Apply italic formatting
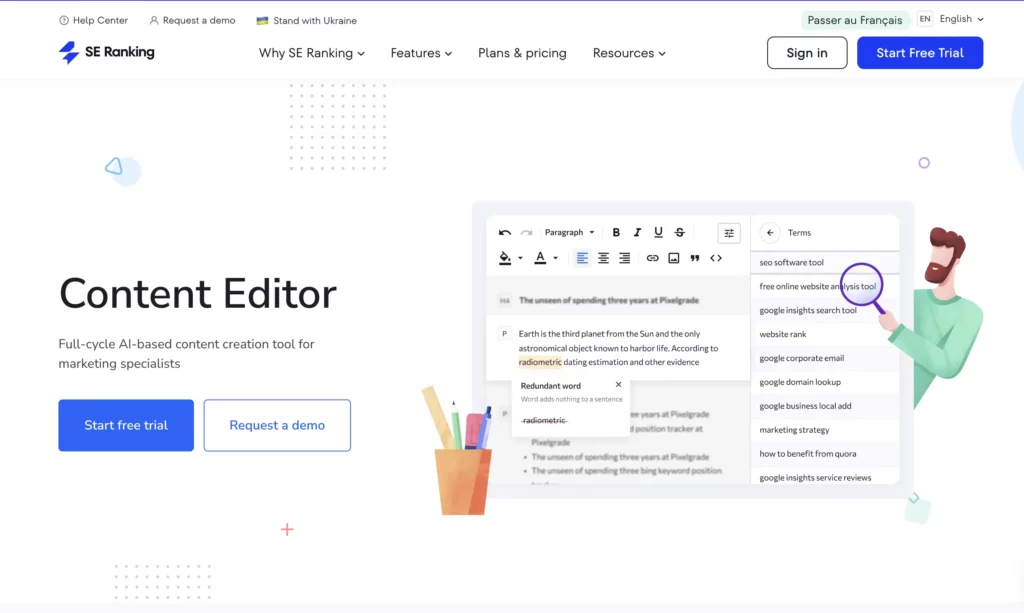The width and height of the screenshot is (1024, 613). [637, 232]
